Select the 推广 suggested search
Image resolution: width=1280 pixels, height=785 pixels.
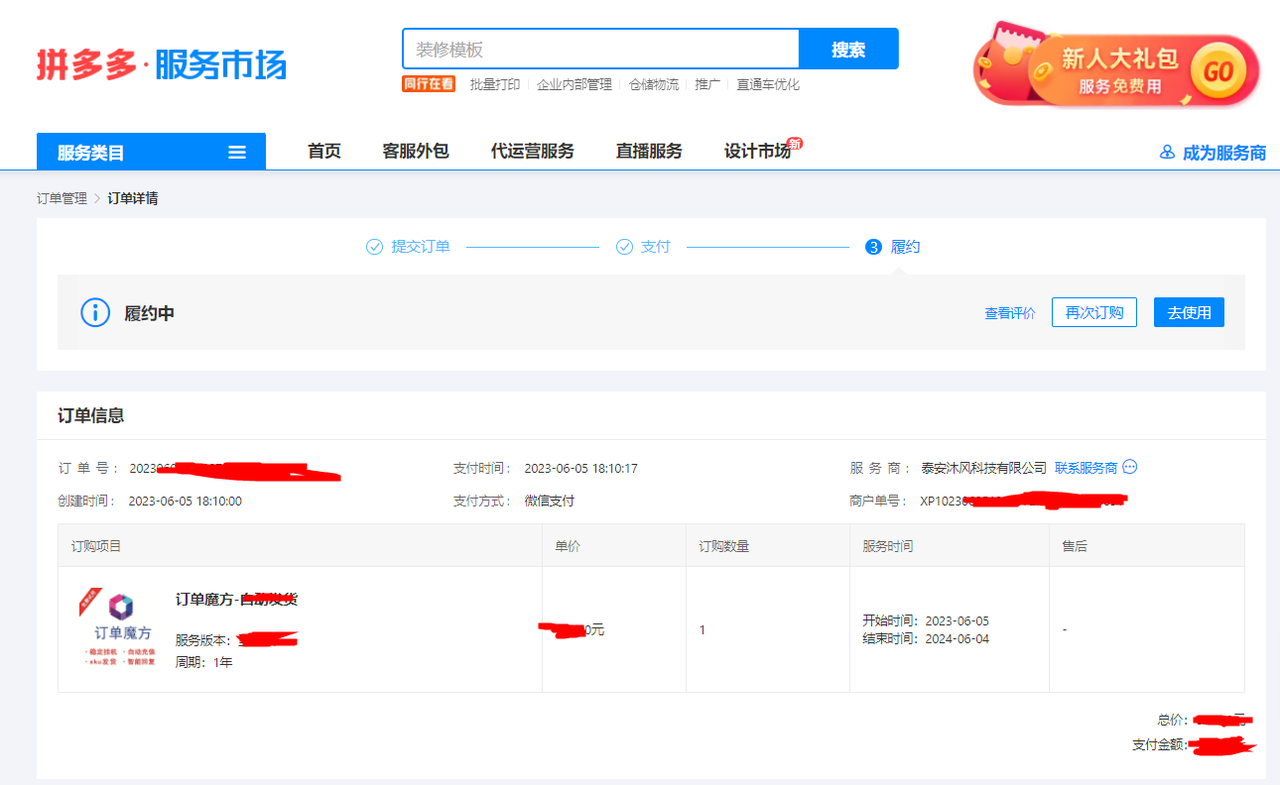click(708, 85)
